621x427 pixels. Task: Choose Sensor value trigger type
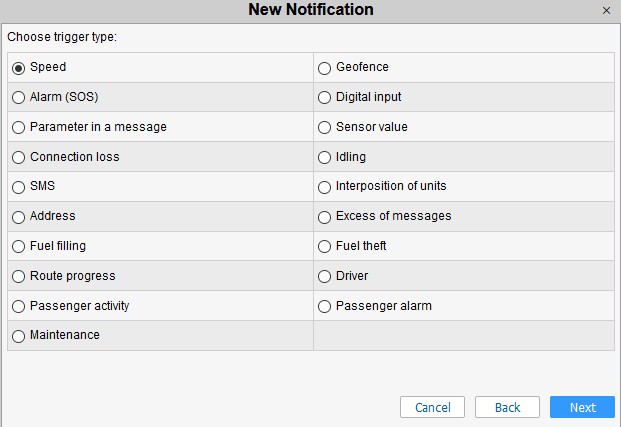(x=325, y=128)
